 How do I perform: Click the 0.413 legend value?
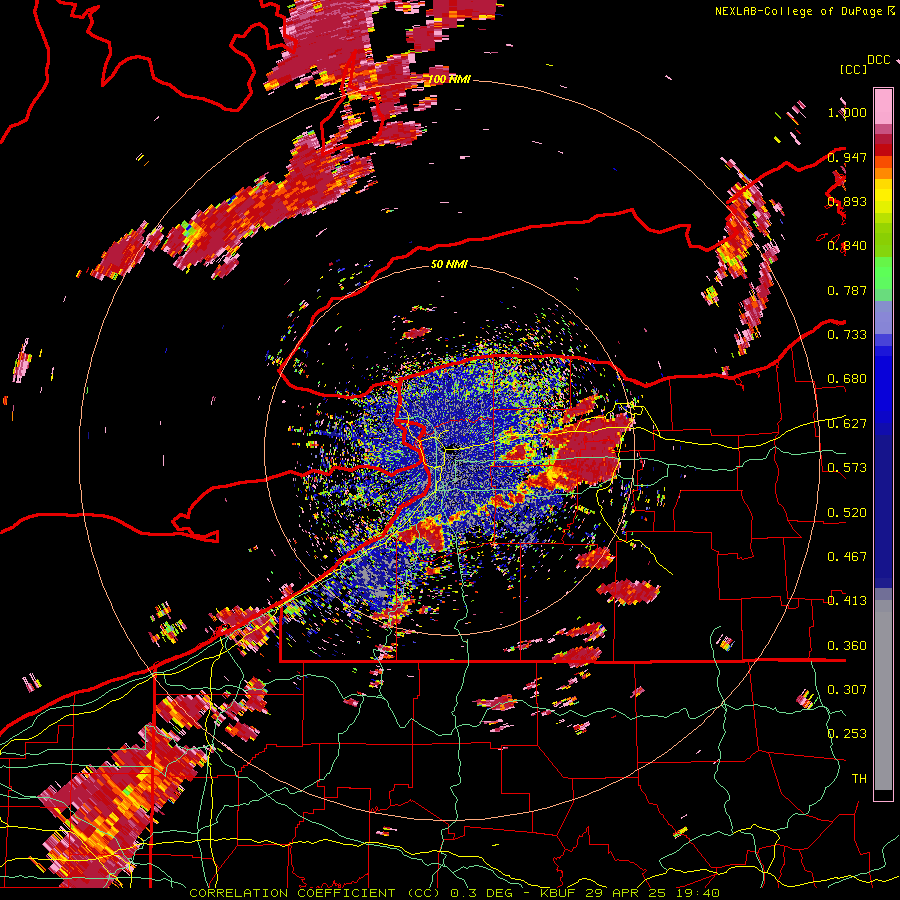tap(847, 601)
